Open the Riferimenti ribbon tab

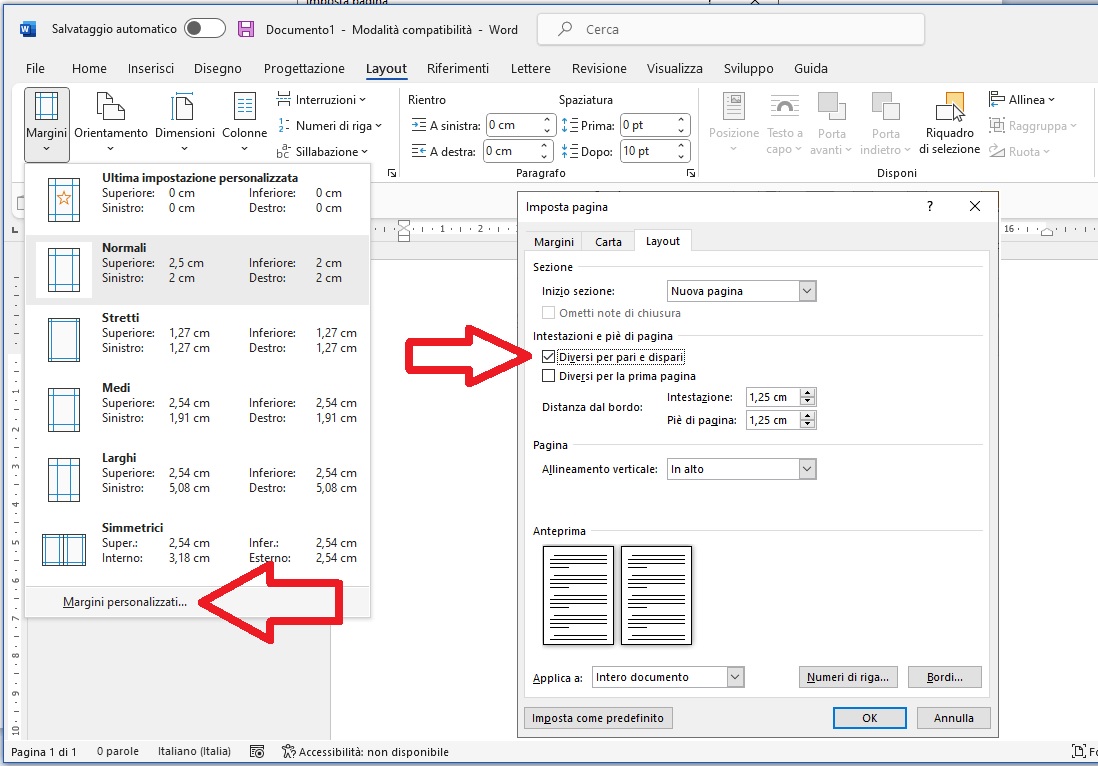coord(458,69)
